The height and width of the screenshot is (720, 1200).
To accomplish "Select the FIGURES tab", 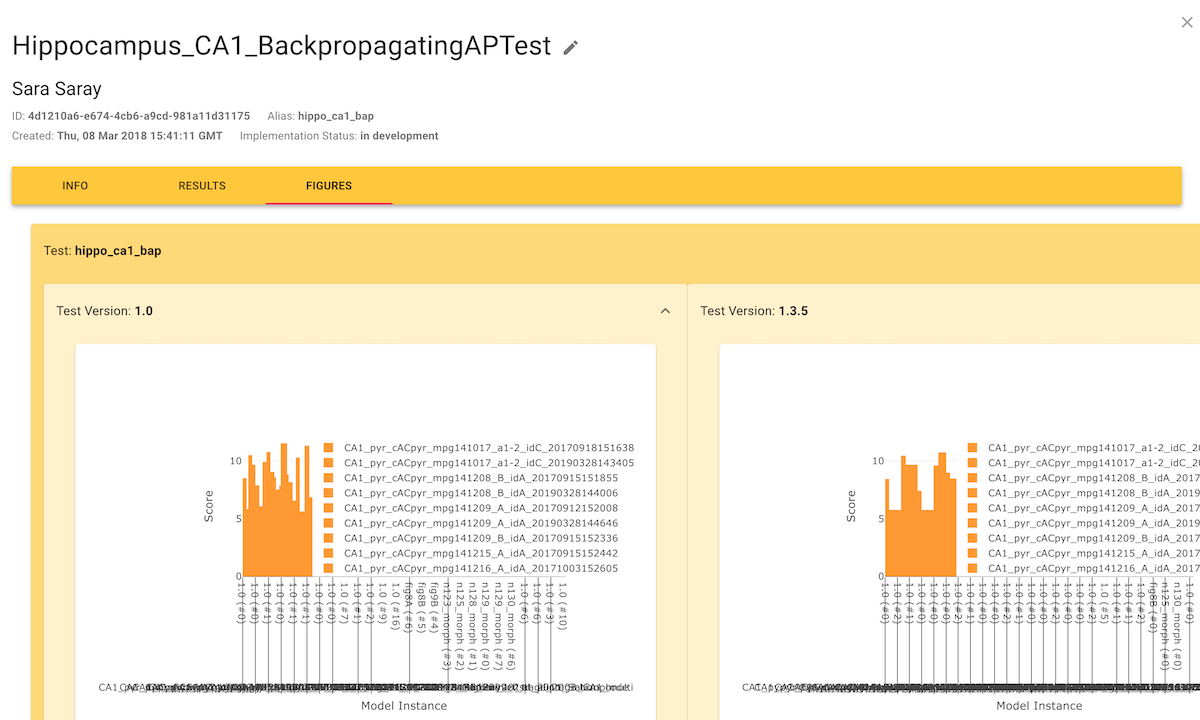I will pos(328,186).
